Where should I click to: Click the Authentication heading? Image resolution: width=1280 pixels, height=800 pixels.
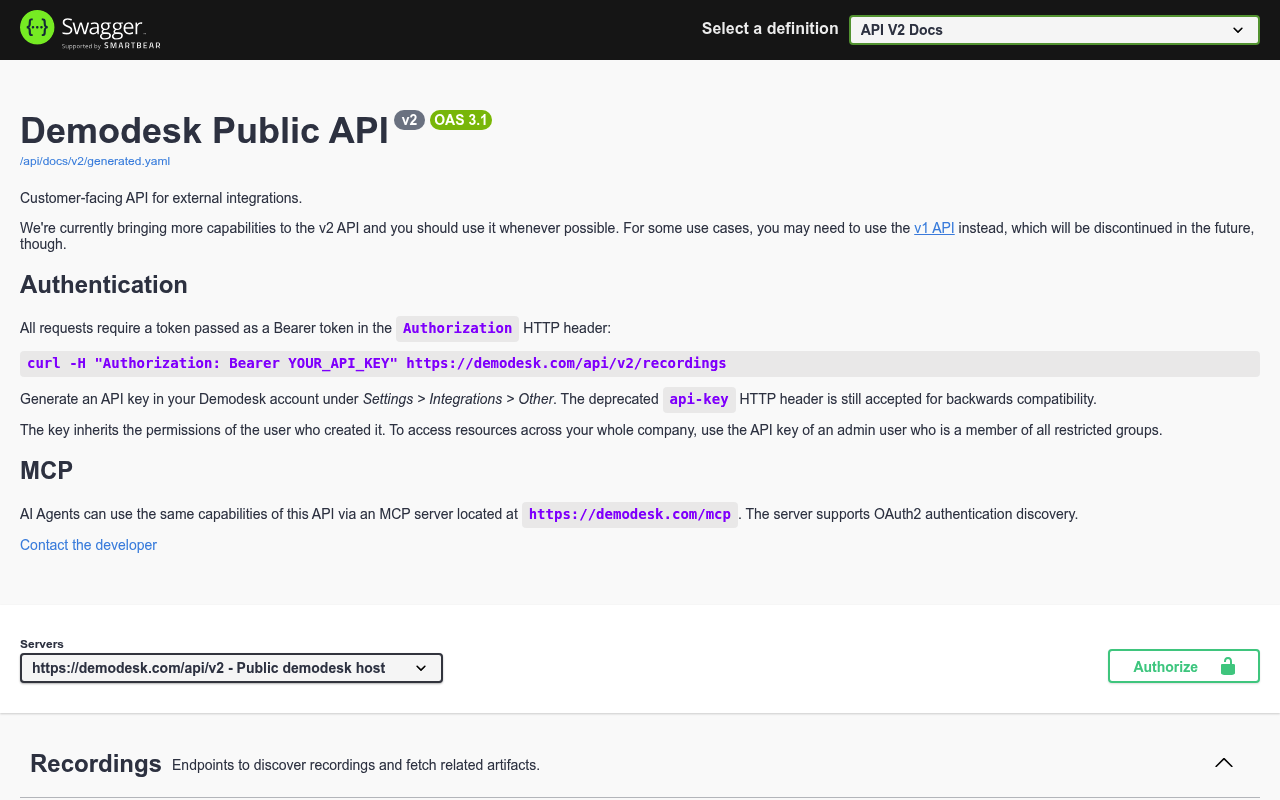[104, 285]
